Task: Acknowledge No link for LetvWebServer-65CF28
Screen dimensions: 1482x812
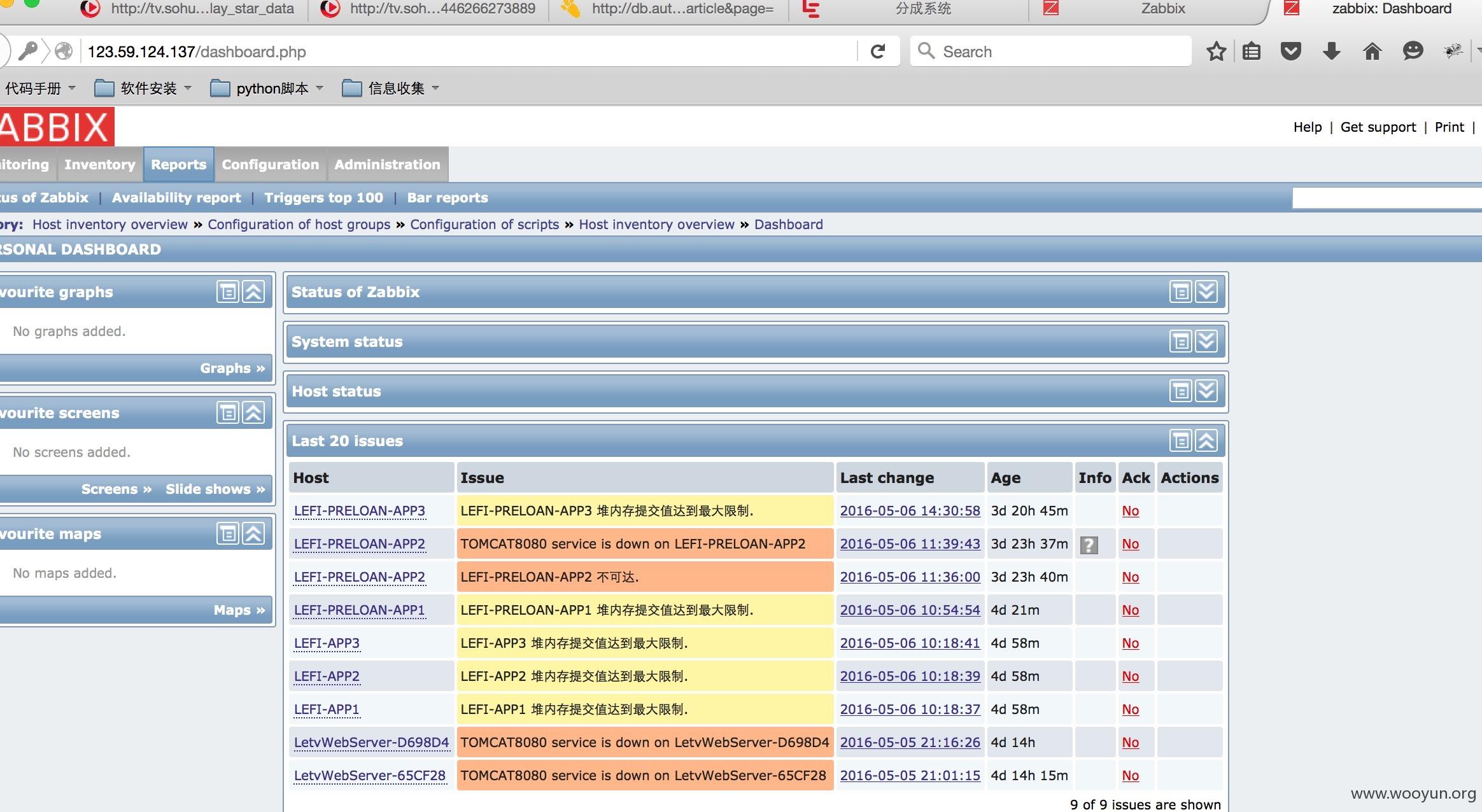Action: tap(1131, 776)
